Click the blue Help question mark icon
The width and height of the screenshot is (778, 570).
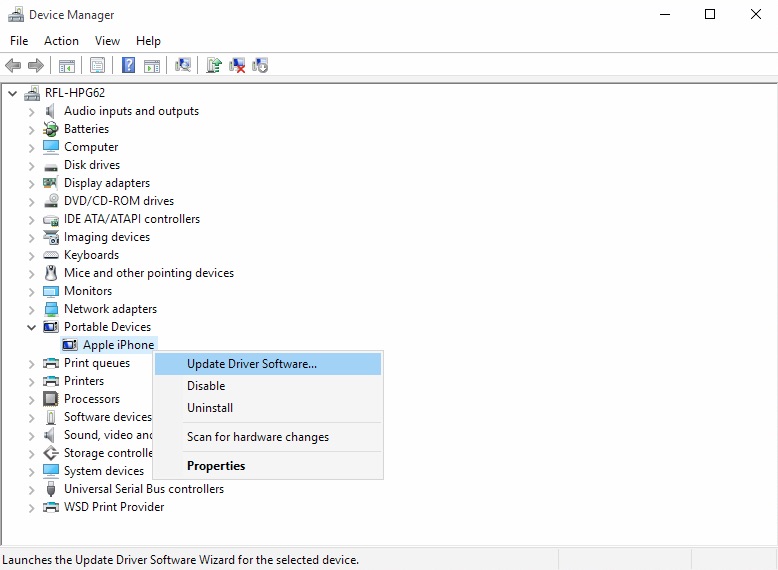coord(128,66)
